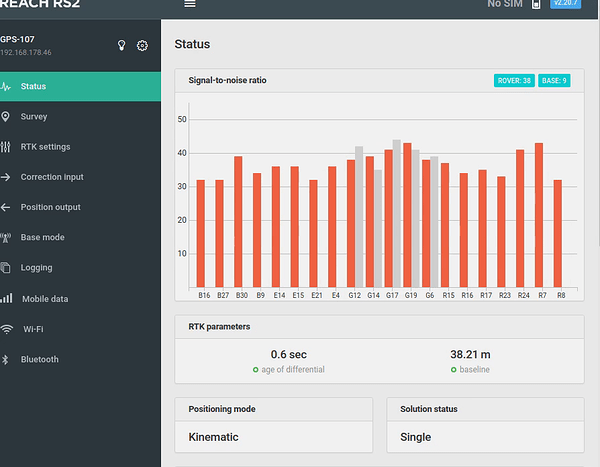Click the B16 label on chart axis

204,296
